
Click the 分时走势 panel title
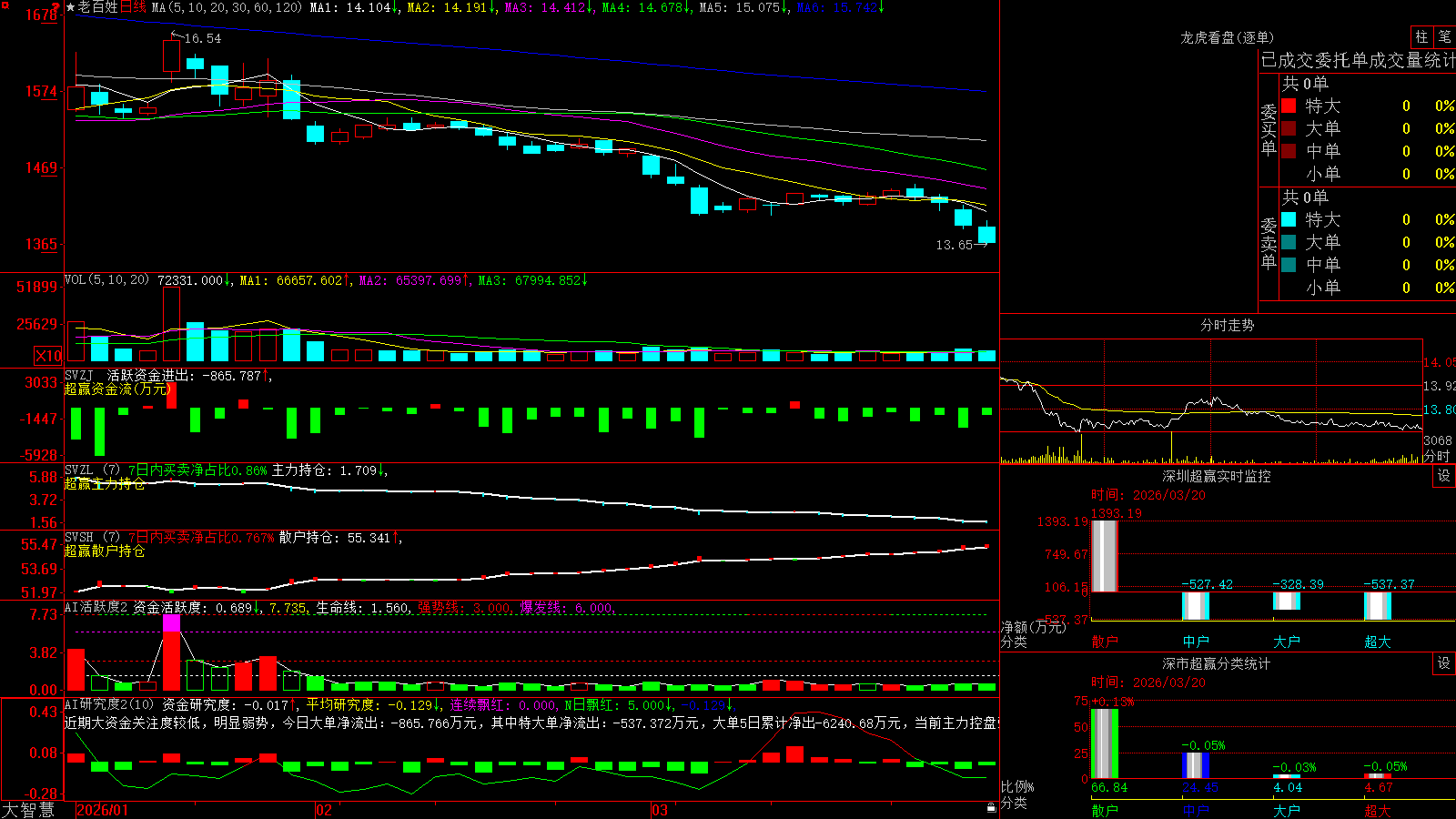click(1227, 325)
